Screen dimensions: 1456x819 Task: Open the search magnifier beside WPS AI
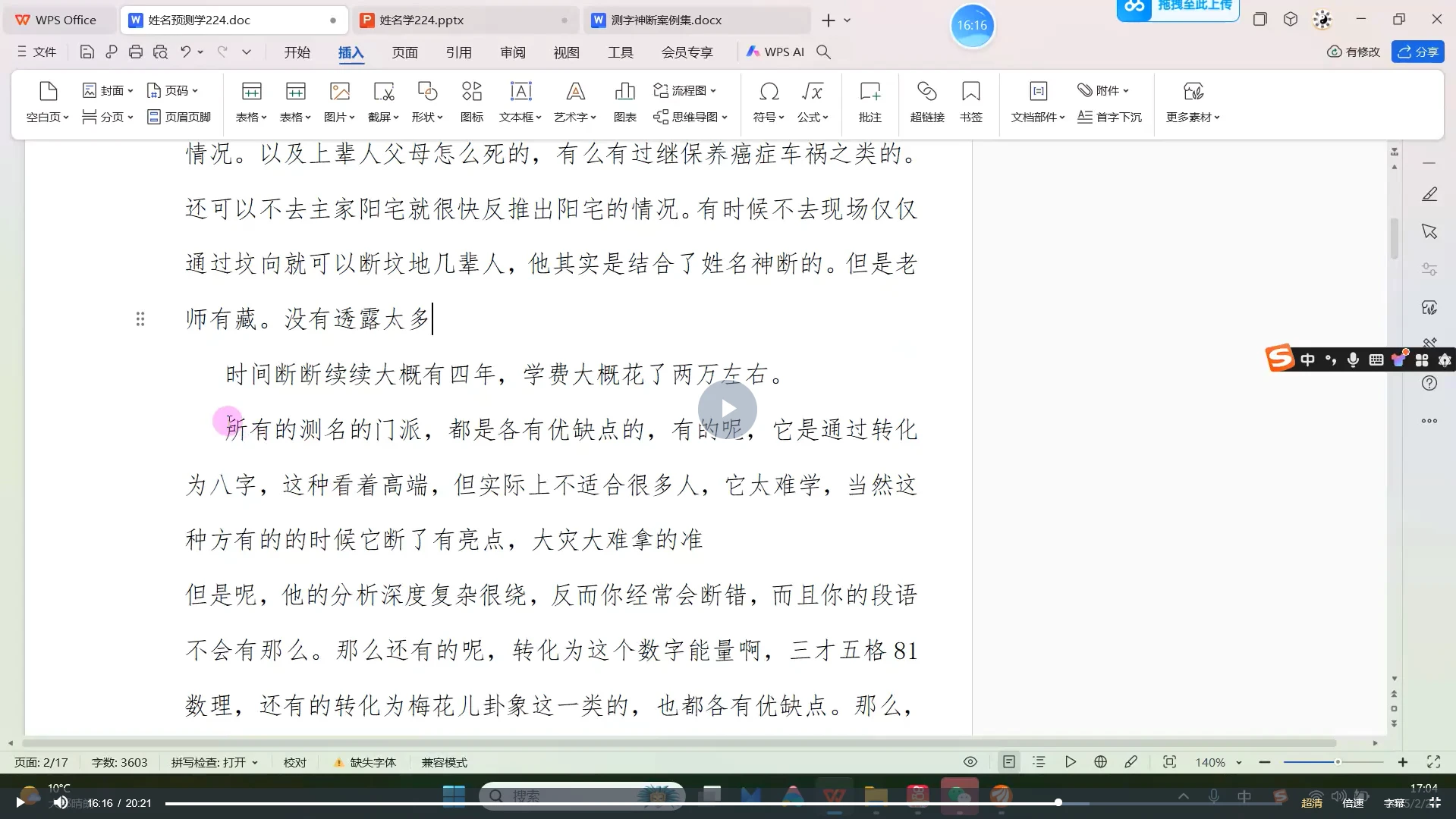pyautogui.click(x=823, y=52)
